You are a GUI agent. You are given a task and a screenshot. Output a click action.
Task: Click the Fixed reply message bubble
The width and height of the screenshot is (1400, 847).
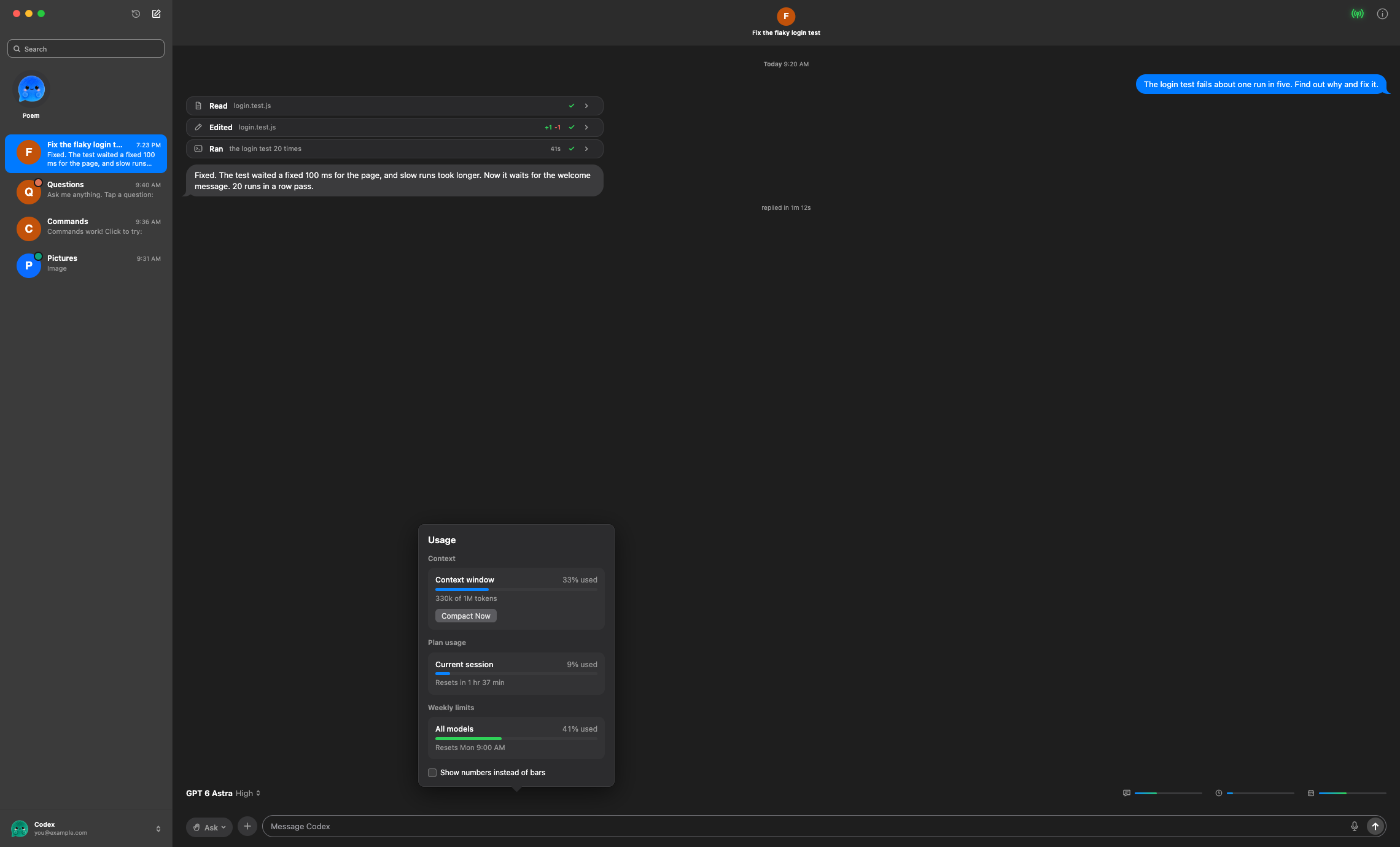tap(395, 180)
